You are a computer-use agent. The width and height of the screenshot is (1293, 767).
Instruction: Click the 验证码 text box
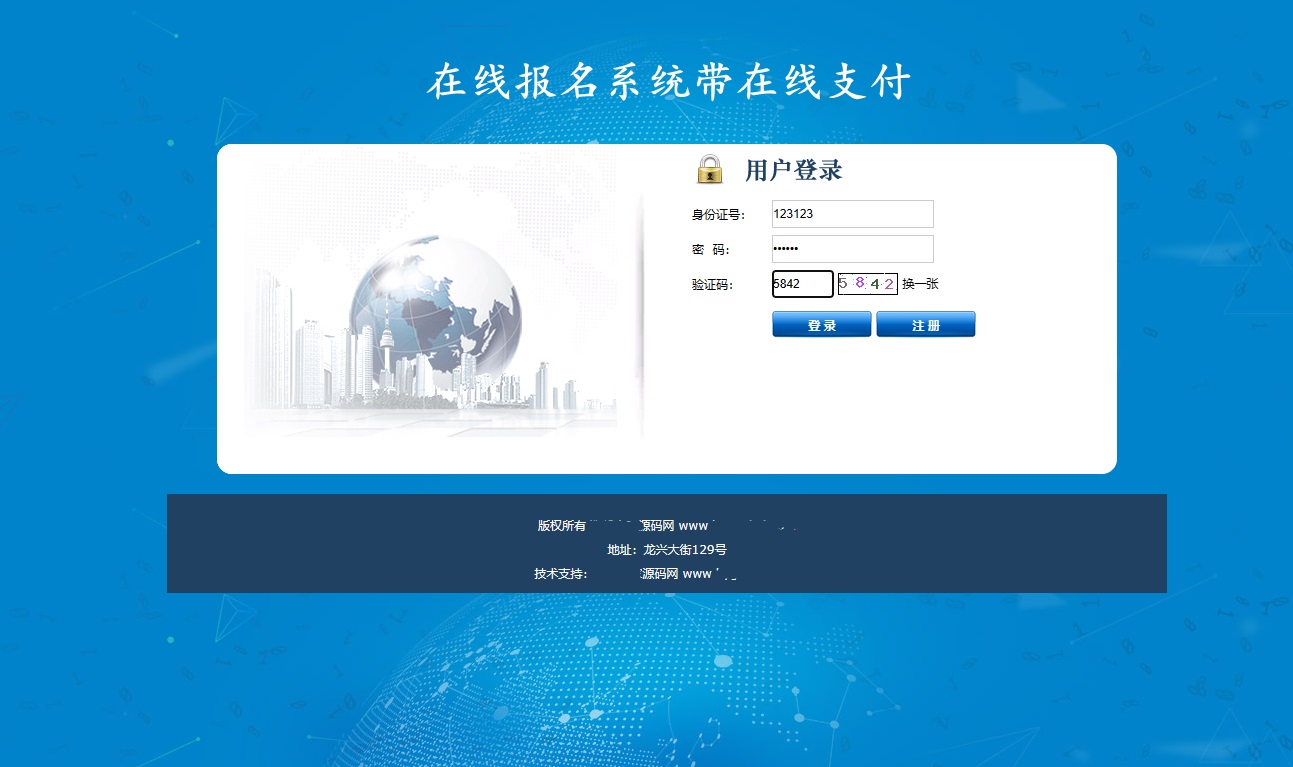802,284
